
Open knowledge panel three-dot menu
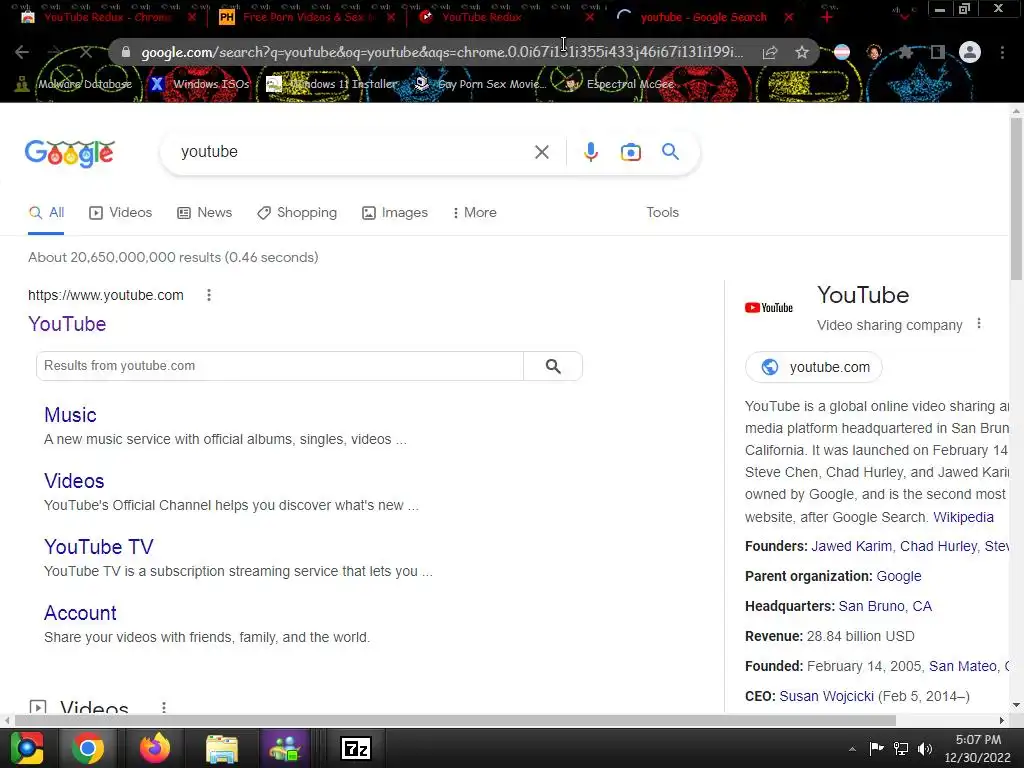(978, 324)
